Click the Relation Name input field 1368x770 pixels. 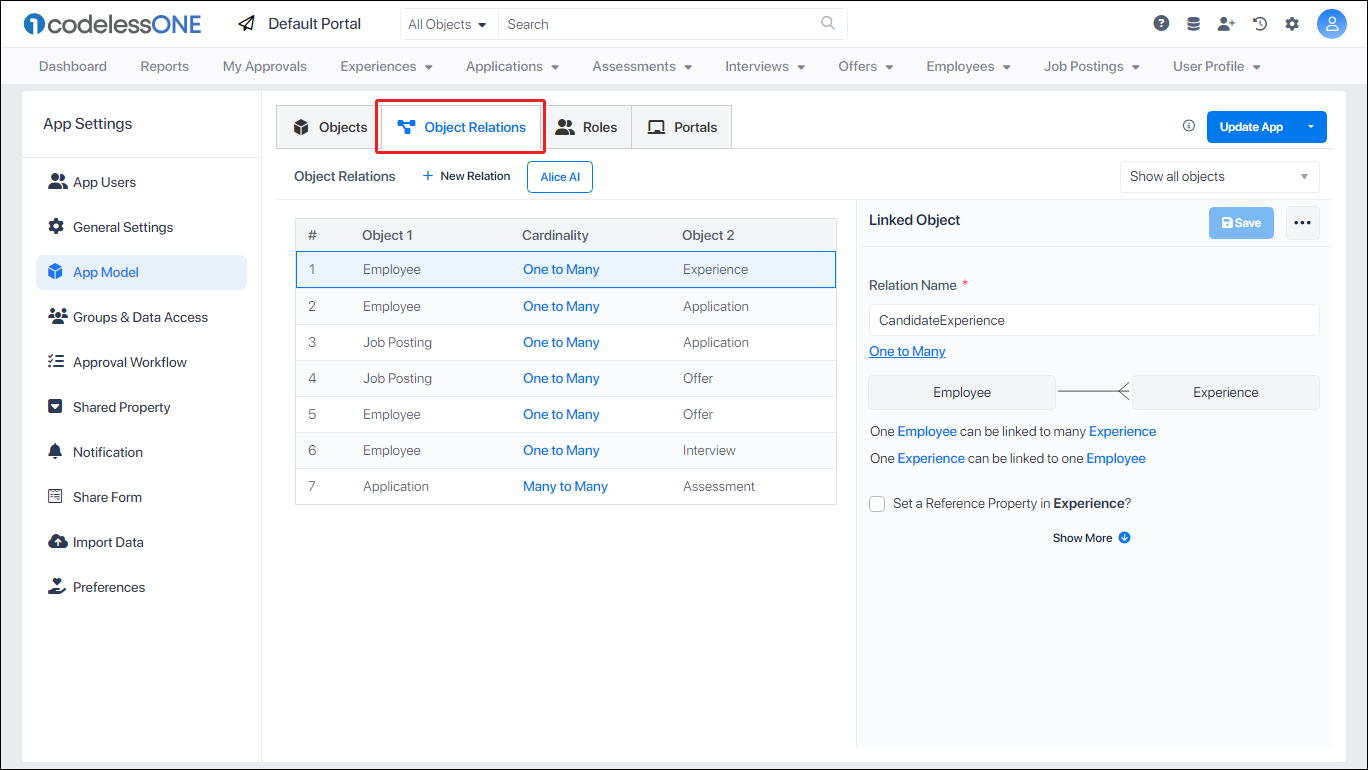(x=1093, y=319)
